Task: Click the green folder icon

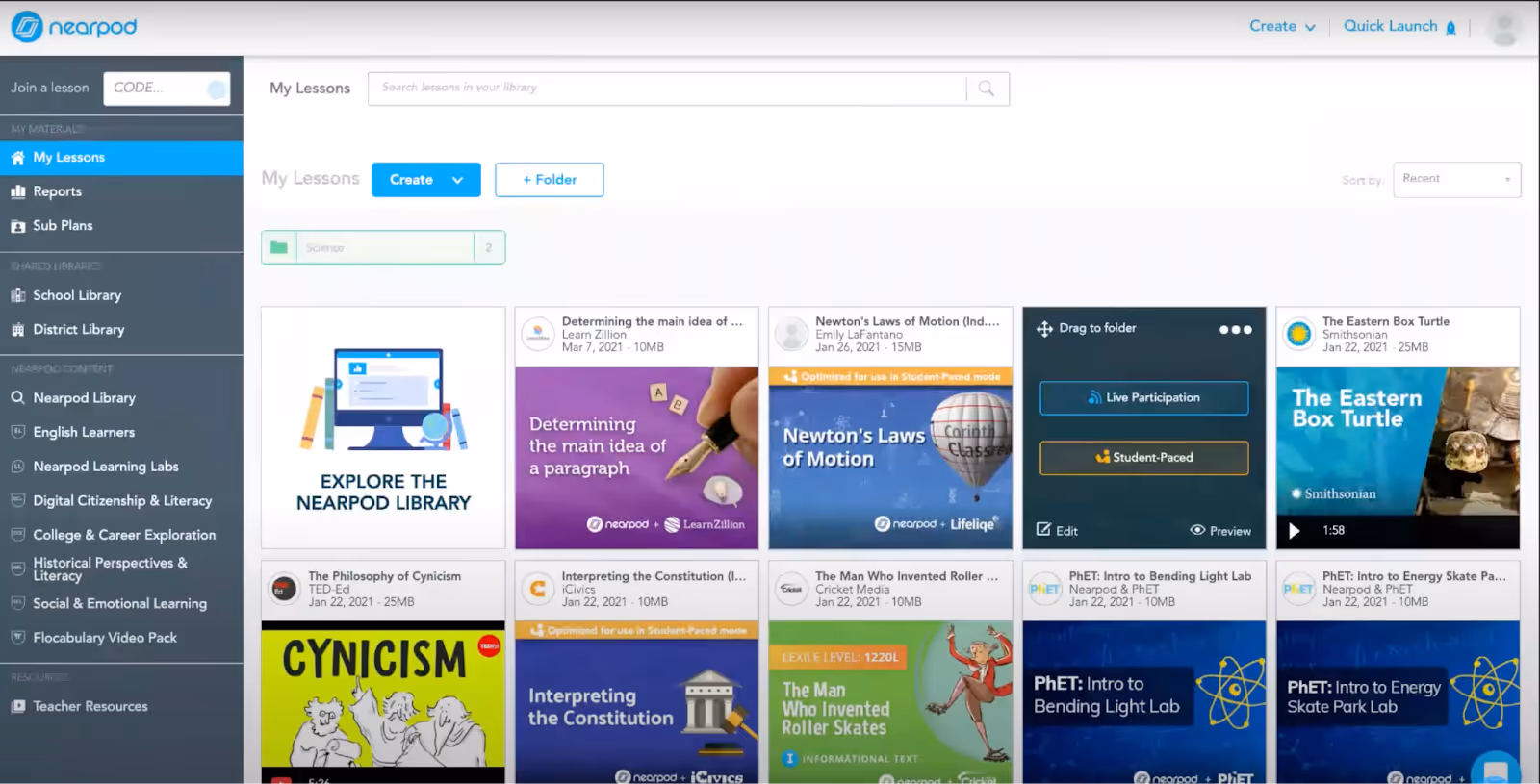Action: (279, 247)
